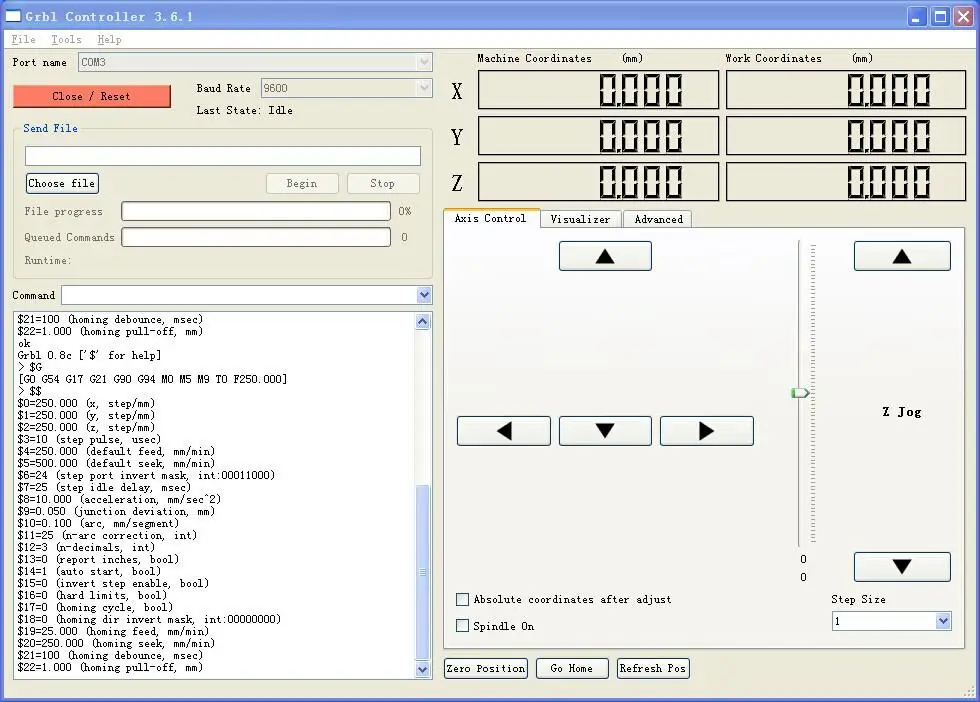Click the '$16=0 (hard limits, bool)' line
The image size is (980, 702).
click(x=92, y=595)
